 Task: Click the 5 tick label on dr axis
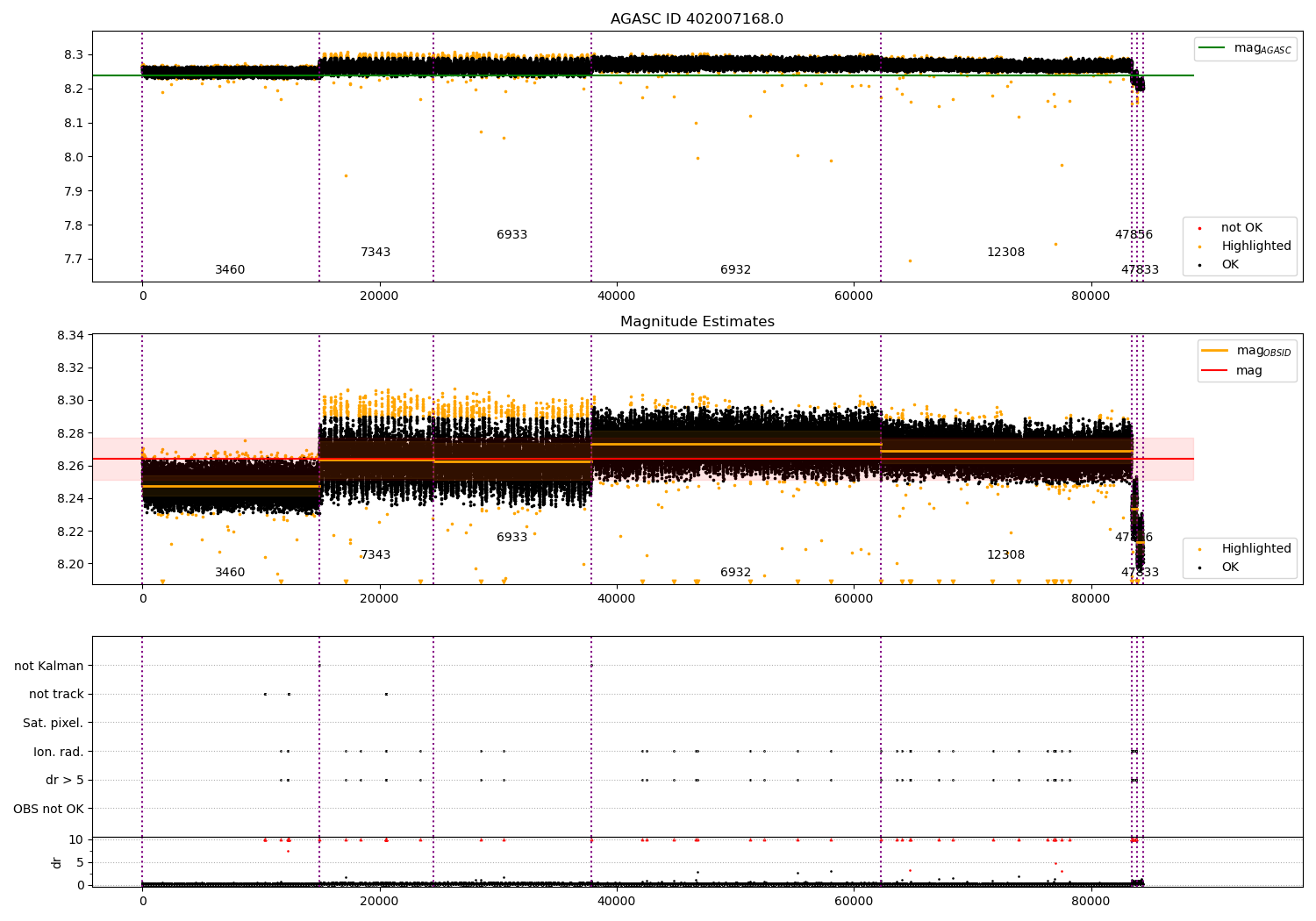(80, 862)
